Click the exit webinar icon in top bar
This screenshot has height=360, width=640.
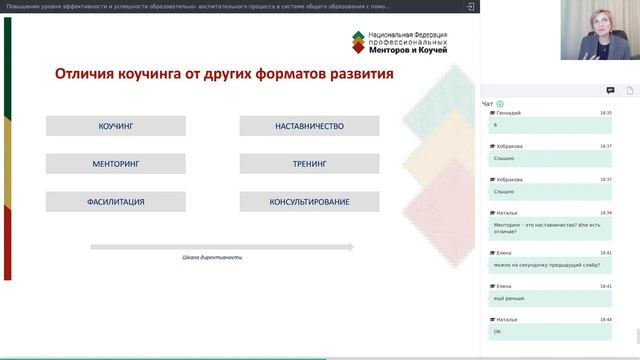470,7
